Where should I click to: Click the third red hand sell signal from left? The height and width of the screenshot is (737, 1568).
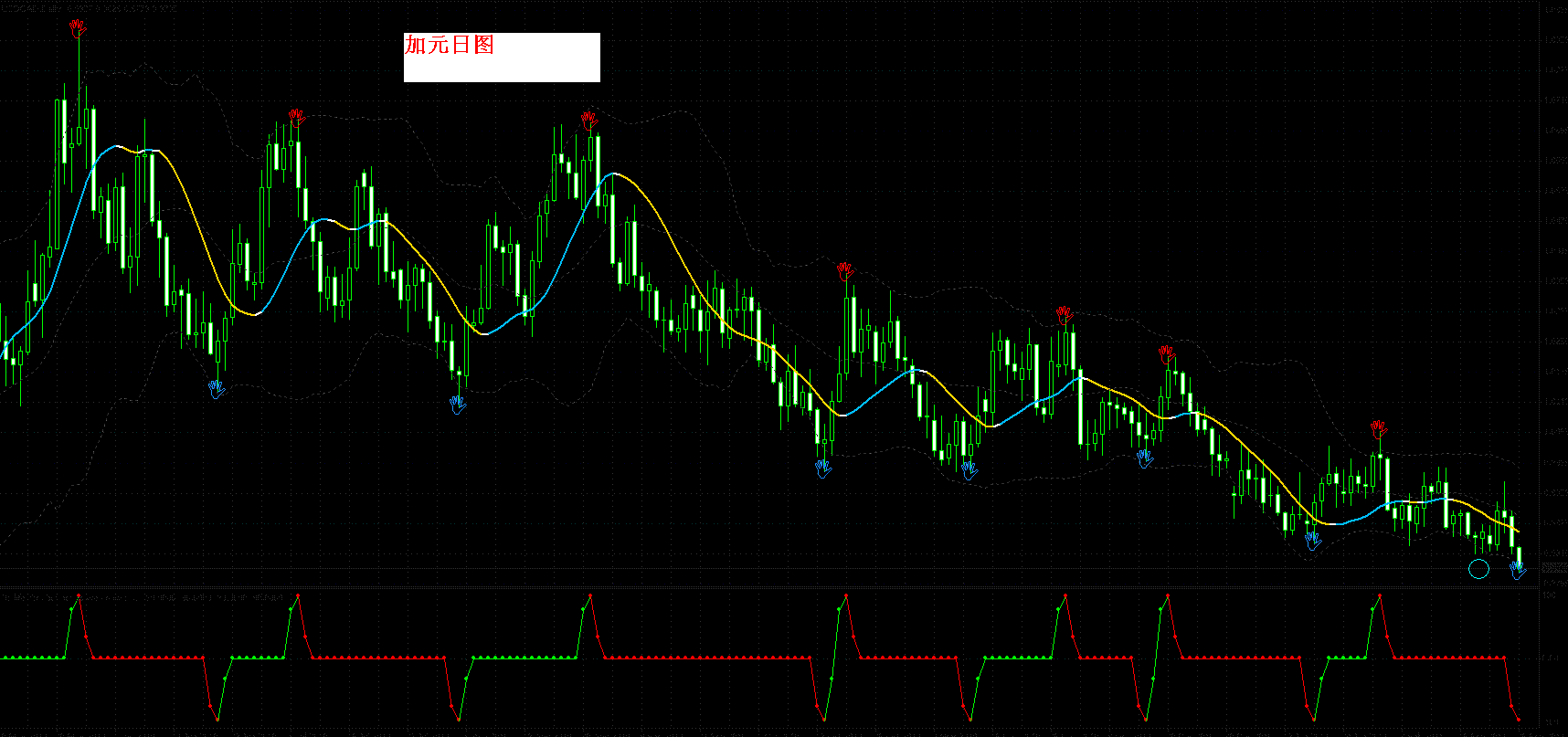589,119
